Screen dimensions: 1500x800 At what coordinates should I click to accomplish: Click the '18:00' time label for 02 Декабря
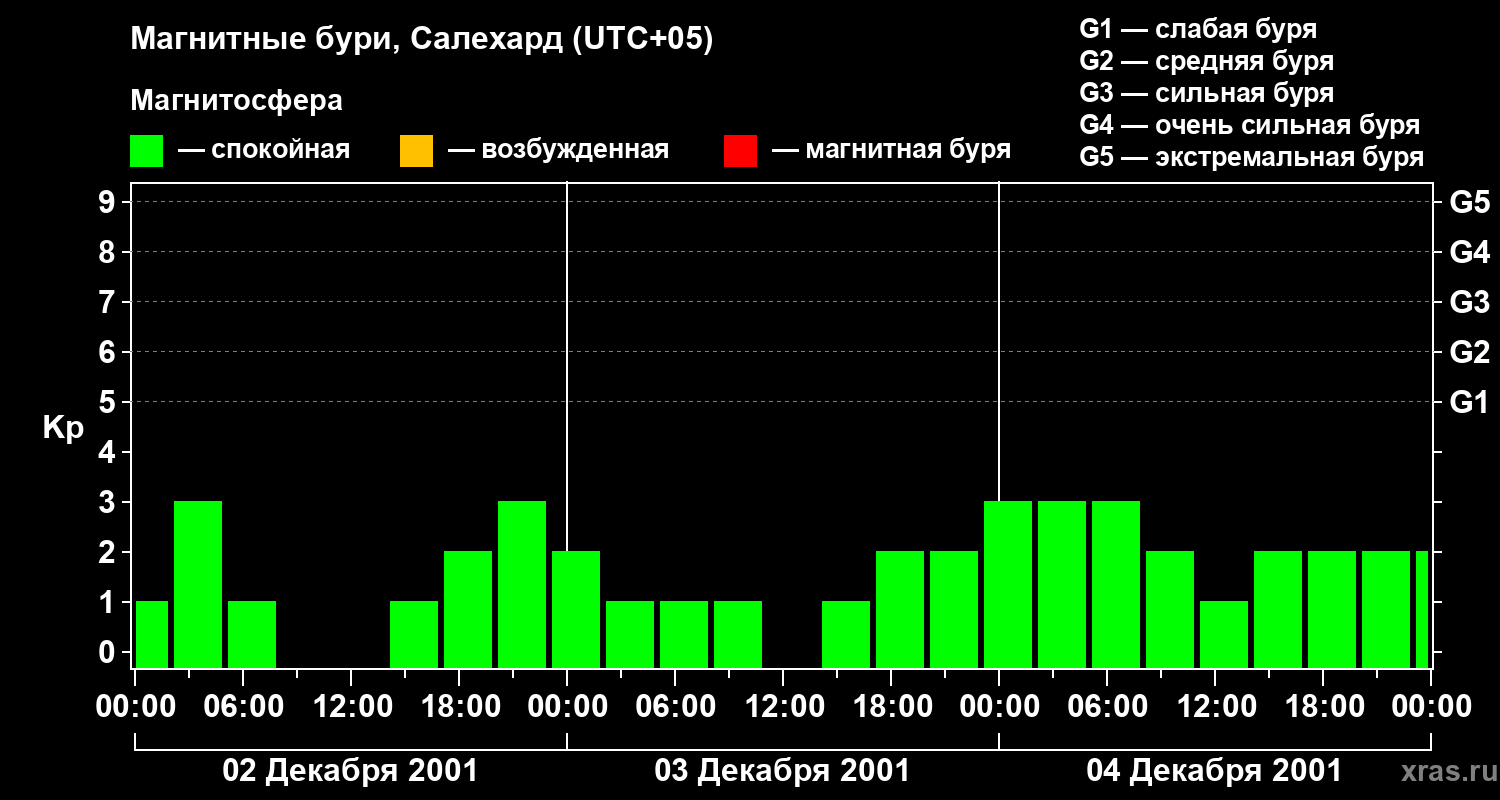[459, 707]
